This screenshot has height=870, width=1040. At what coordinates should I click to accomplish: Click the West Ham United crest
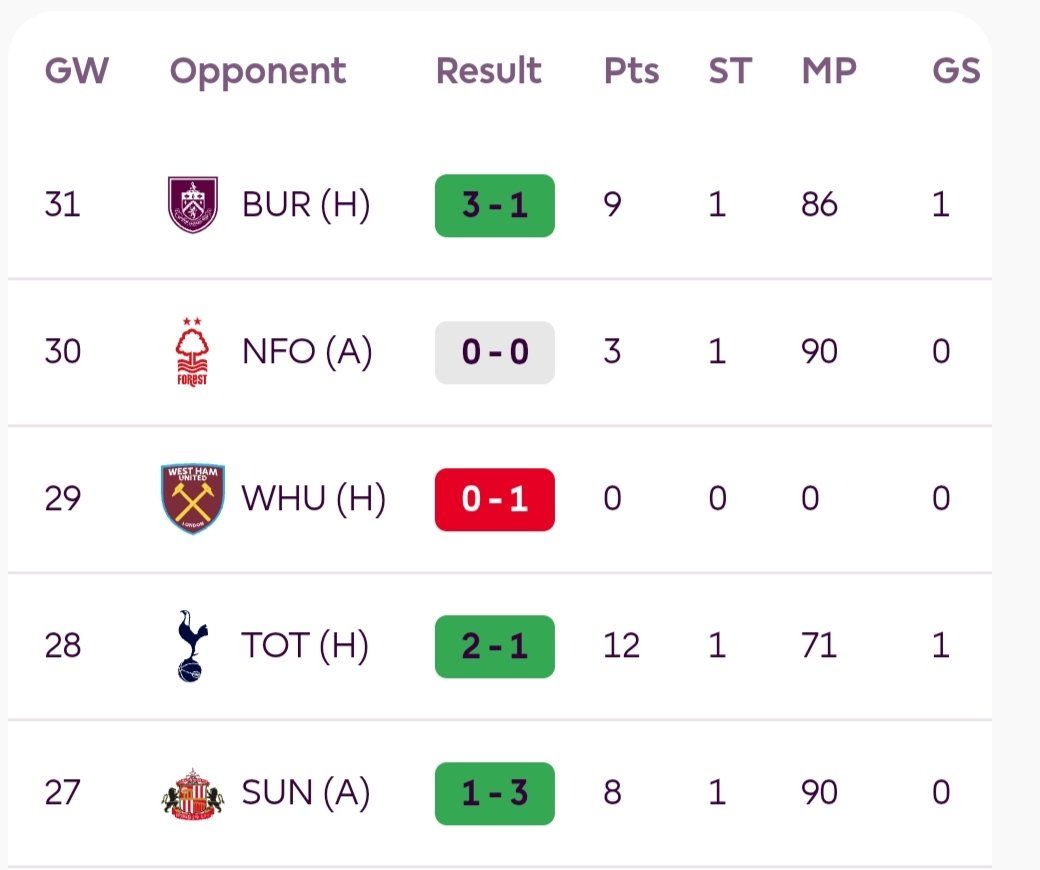tap(193, 498)
